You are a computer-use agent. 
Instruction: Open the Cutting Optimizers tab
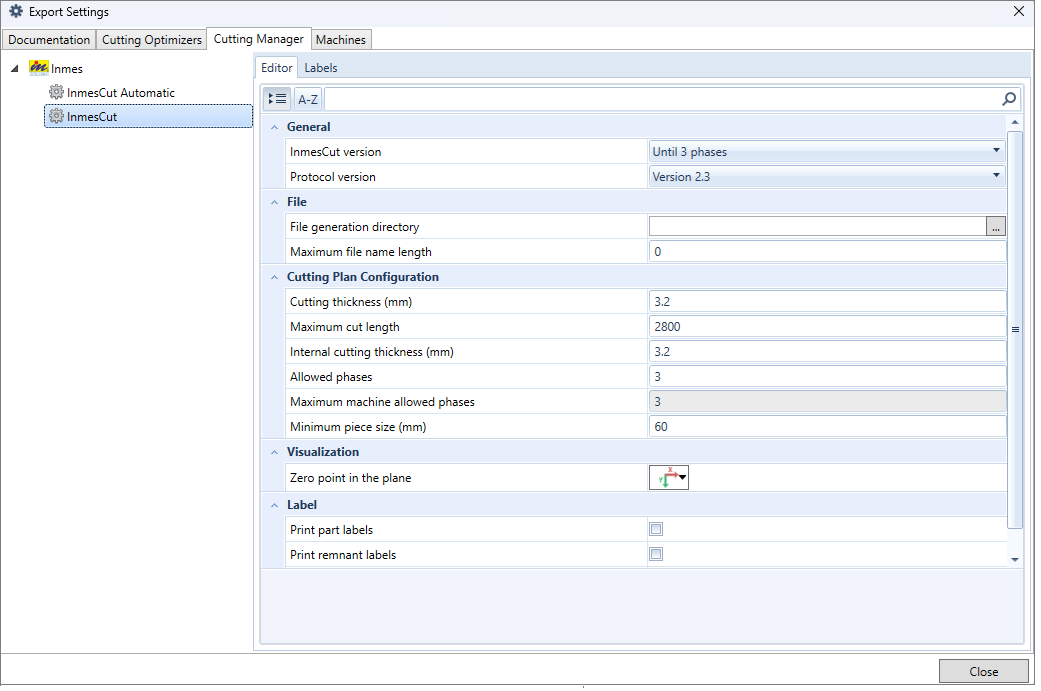pyautogui.click(x=151, y=39)
